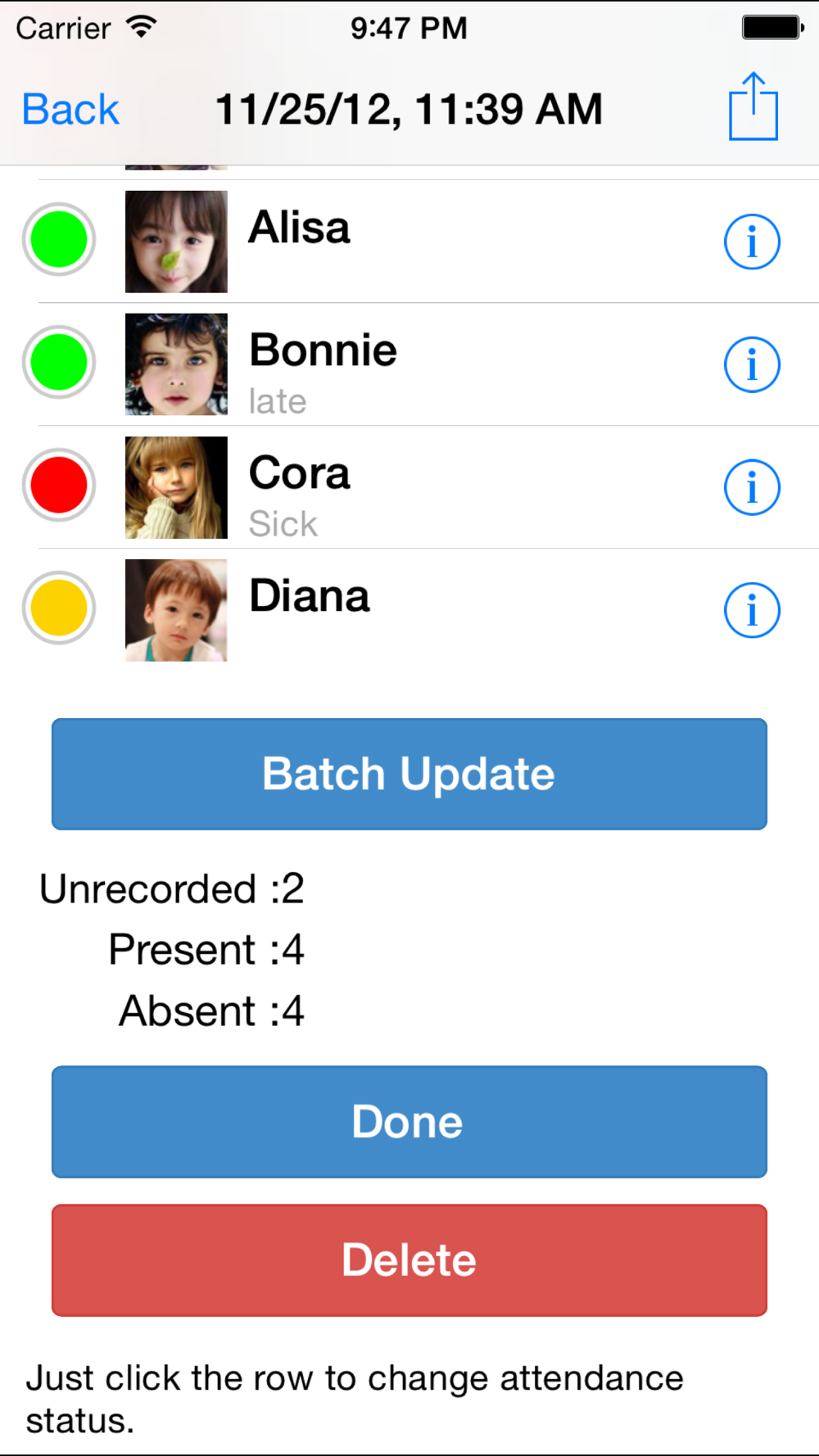
Task: Tap the share/export icon
Action: pos(753,106)
